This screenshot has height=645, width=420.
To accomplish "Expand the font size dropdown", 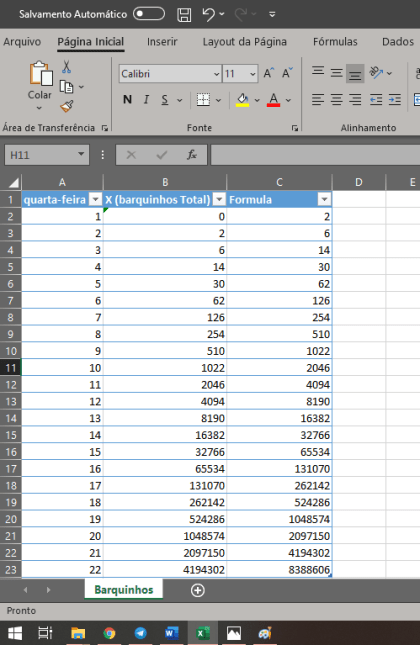I will [253, 74].
